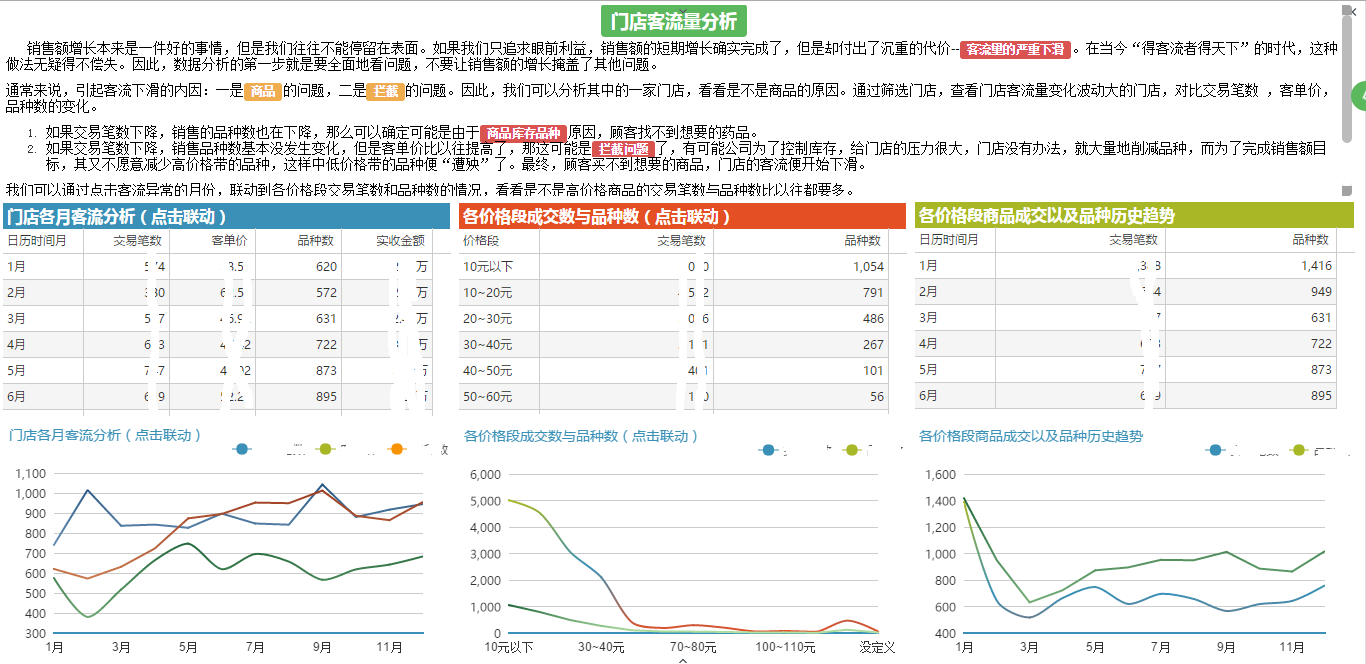Click the blue legend color dot in trend chart
Image resolution: width=1366 pixels, height=664 pixels.
[1214, 450]
